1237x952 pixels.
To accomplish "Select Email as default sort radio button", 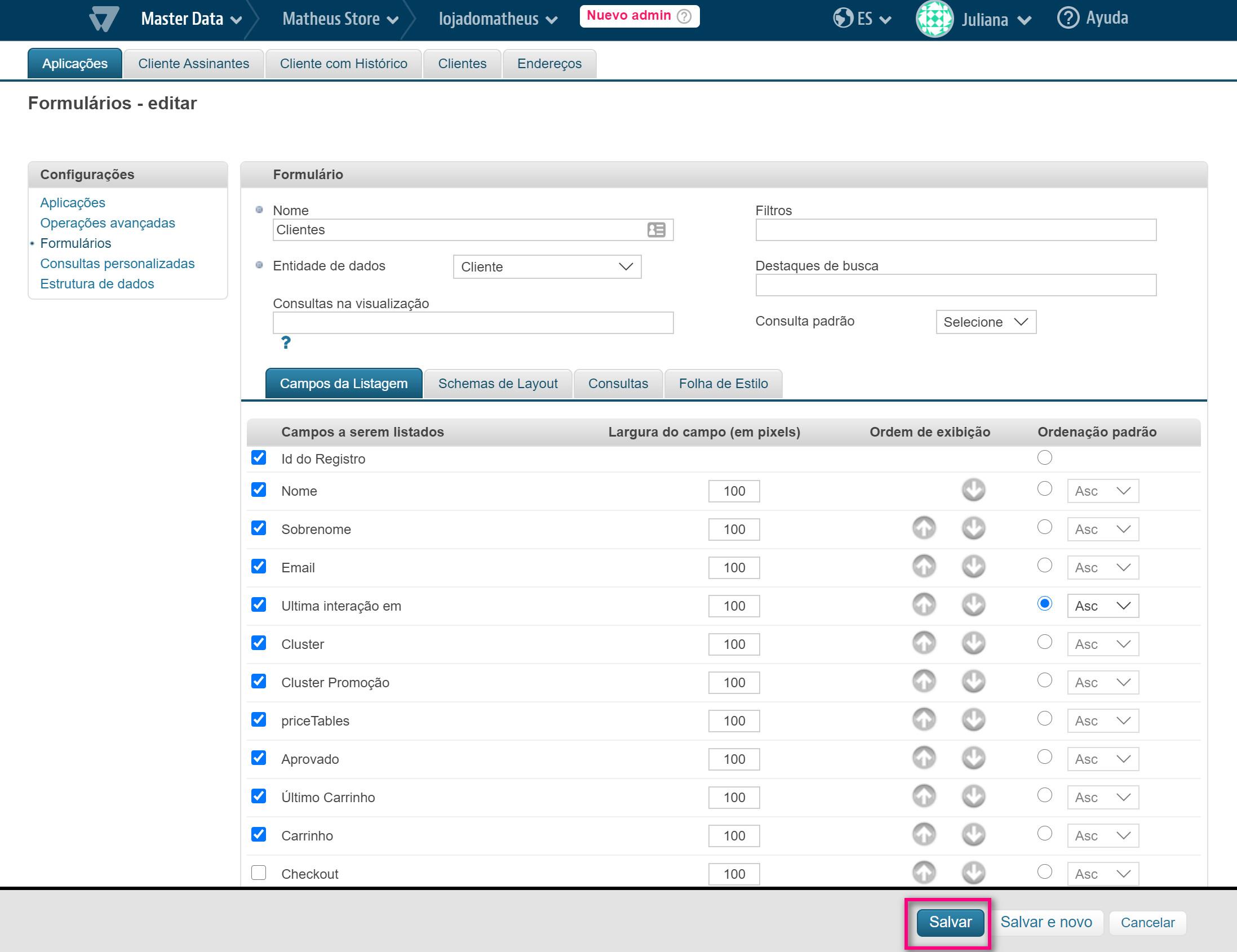I will tap(1044, 566).
